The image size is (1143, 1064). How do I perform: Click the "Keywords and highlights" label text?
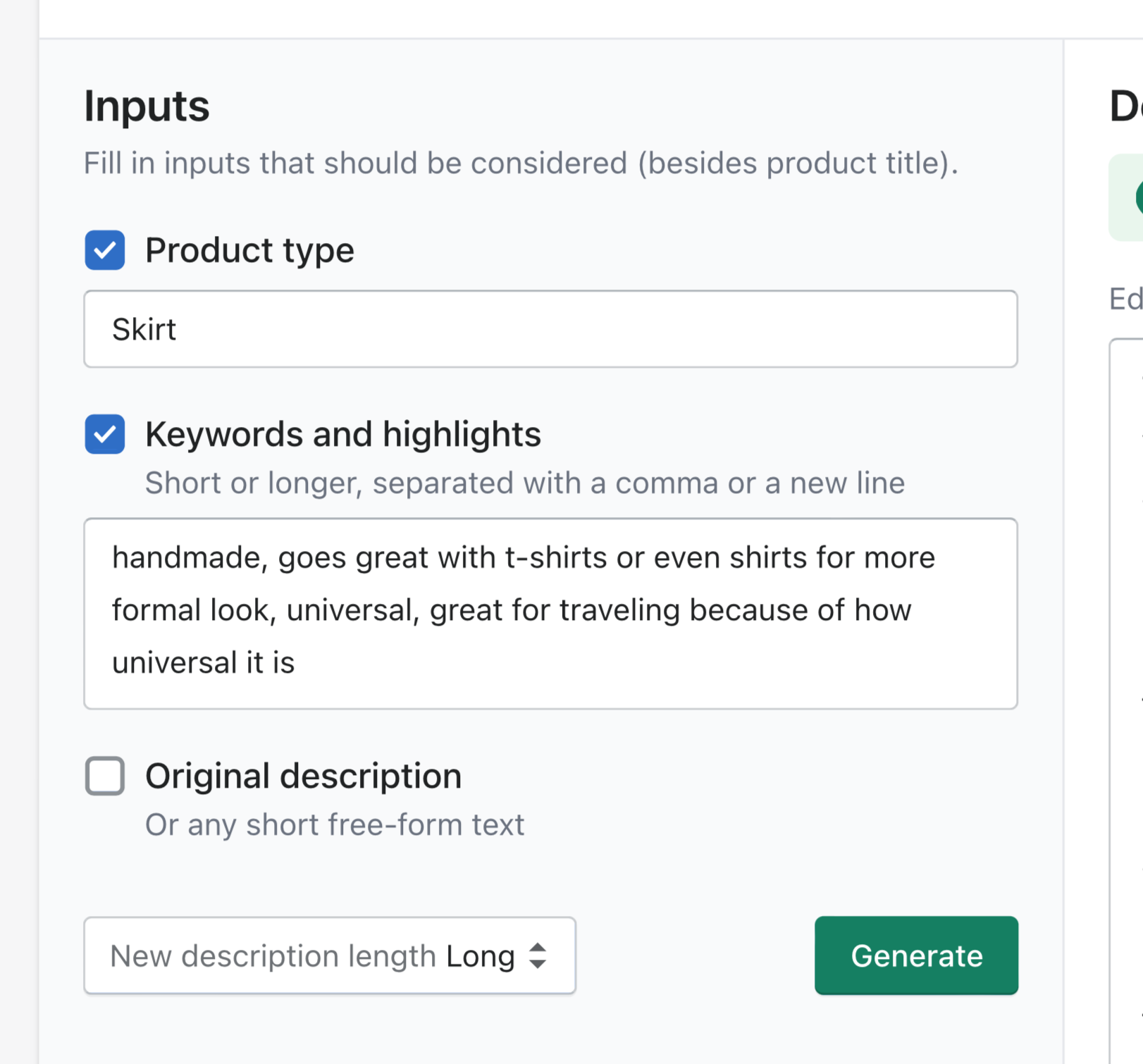click(x=342, y=434)
